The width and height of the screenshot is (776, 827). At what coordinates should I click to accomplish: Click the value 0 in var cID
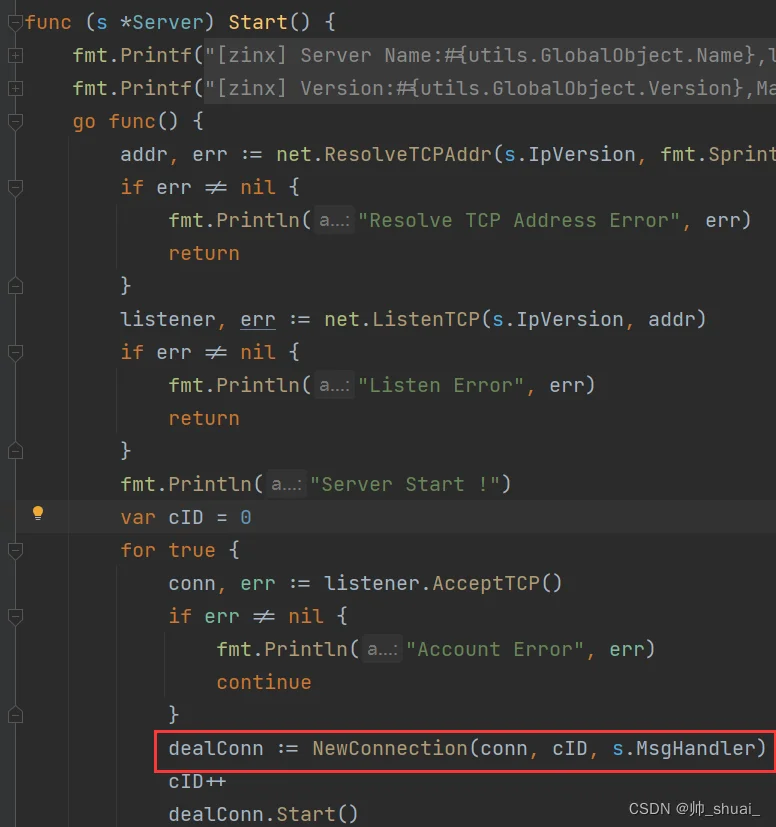(246, 517)
